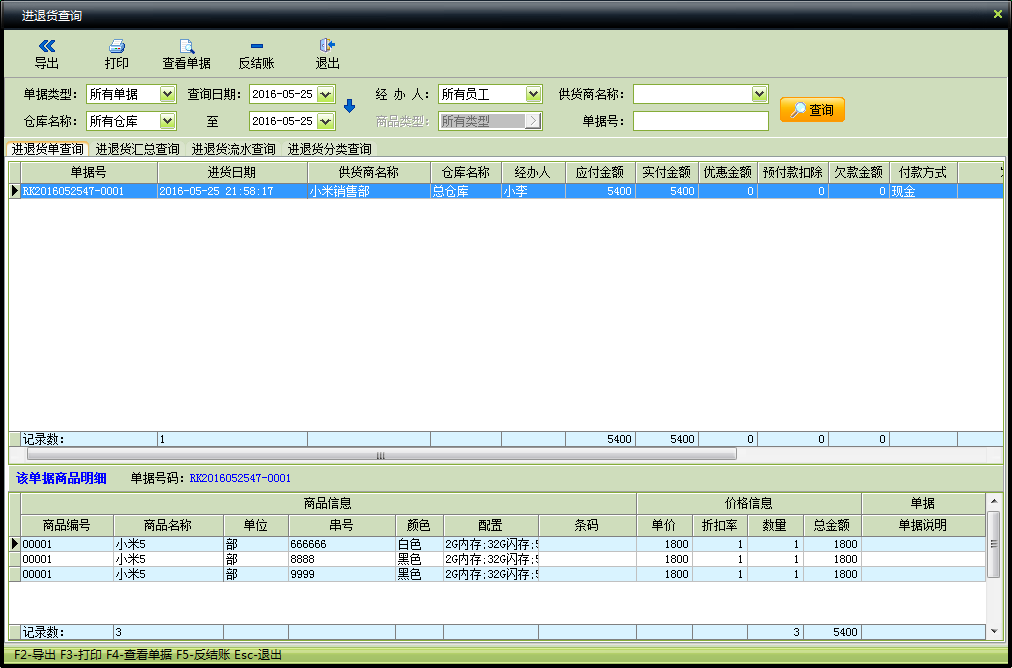Click the blue down arrow beside dates
The image size is (1012, 668).
pyautogui.click(x=349, y=106)
